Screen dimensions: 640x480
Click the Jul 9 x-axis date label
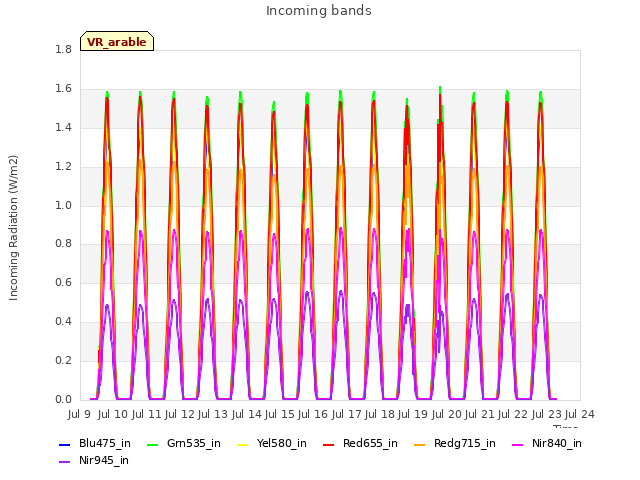coord(79,414)
